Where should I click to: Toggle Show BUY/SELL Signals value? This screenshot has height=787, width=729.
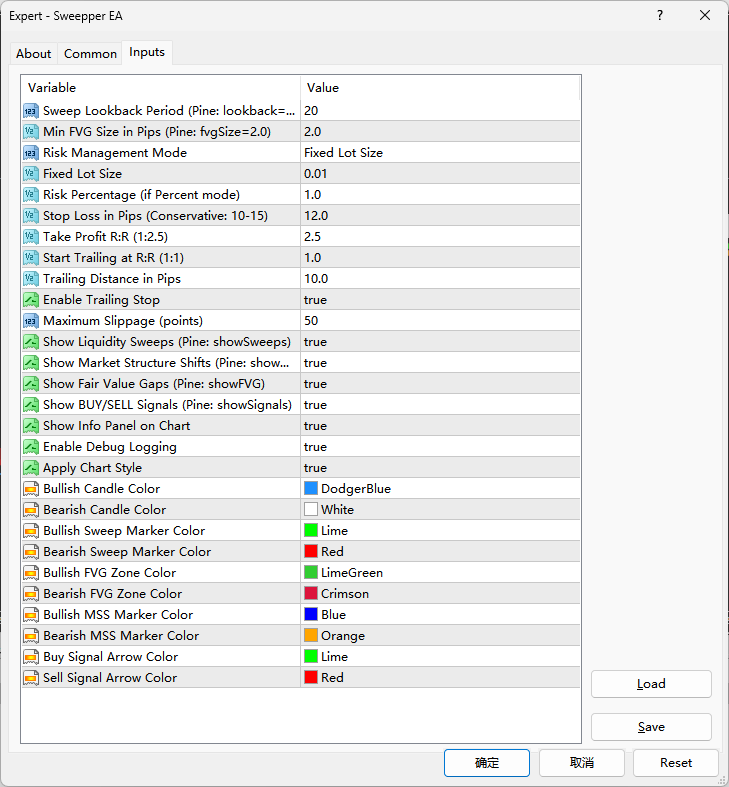pos(440,405)
